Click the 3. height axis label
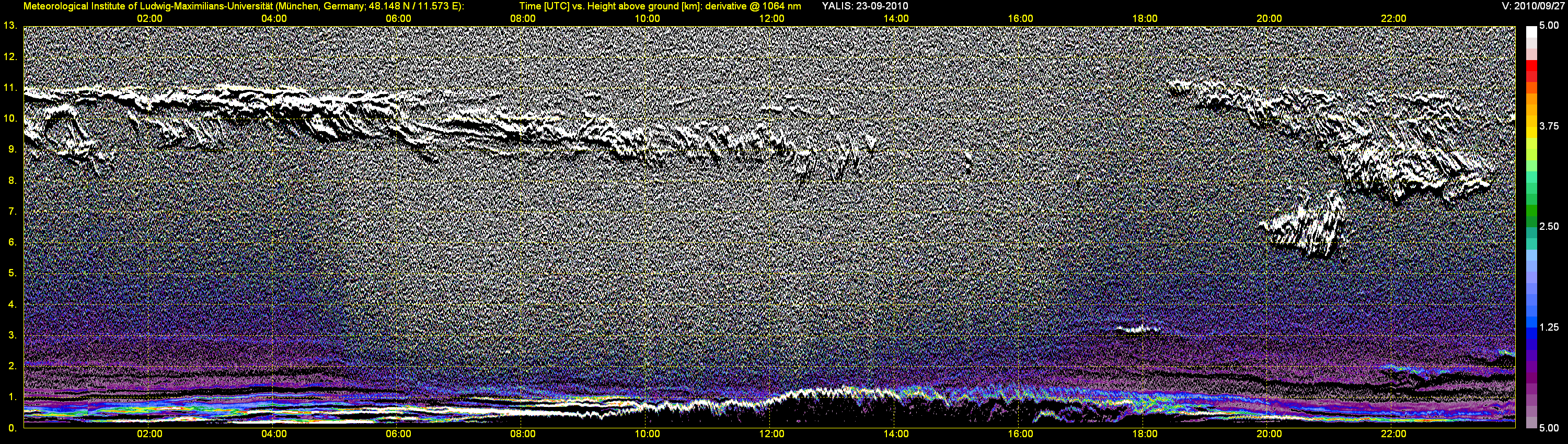The height and width of the screenshot is (444, 1568). (12, 335)
